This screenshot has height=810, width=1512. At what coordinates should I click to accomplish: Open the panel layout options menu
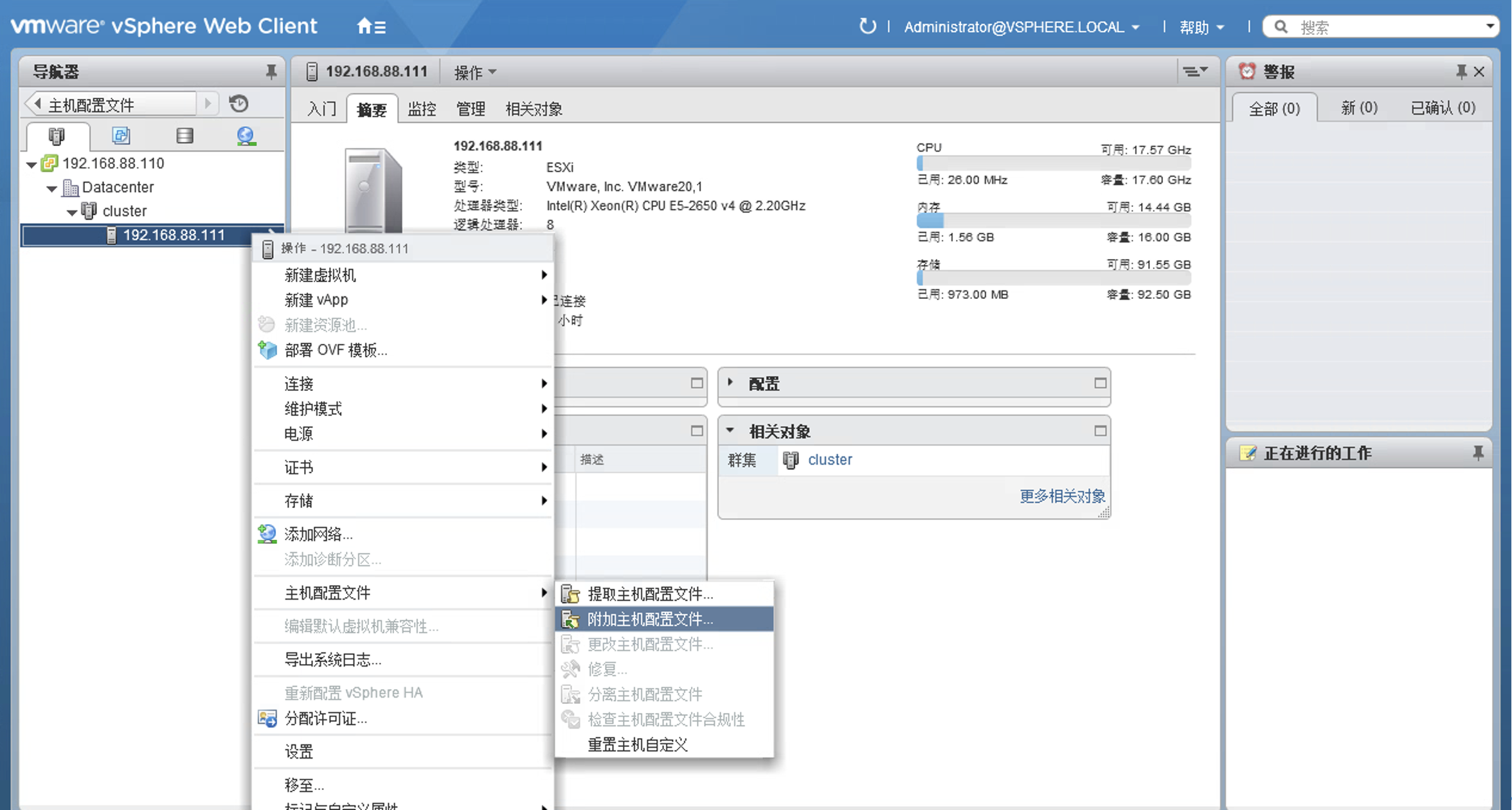(x=1195, y=71)
